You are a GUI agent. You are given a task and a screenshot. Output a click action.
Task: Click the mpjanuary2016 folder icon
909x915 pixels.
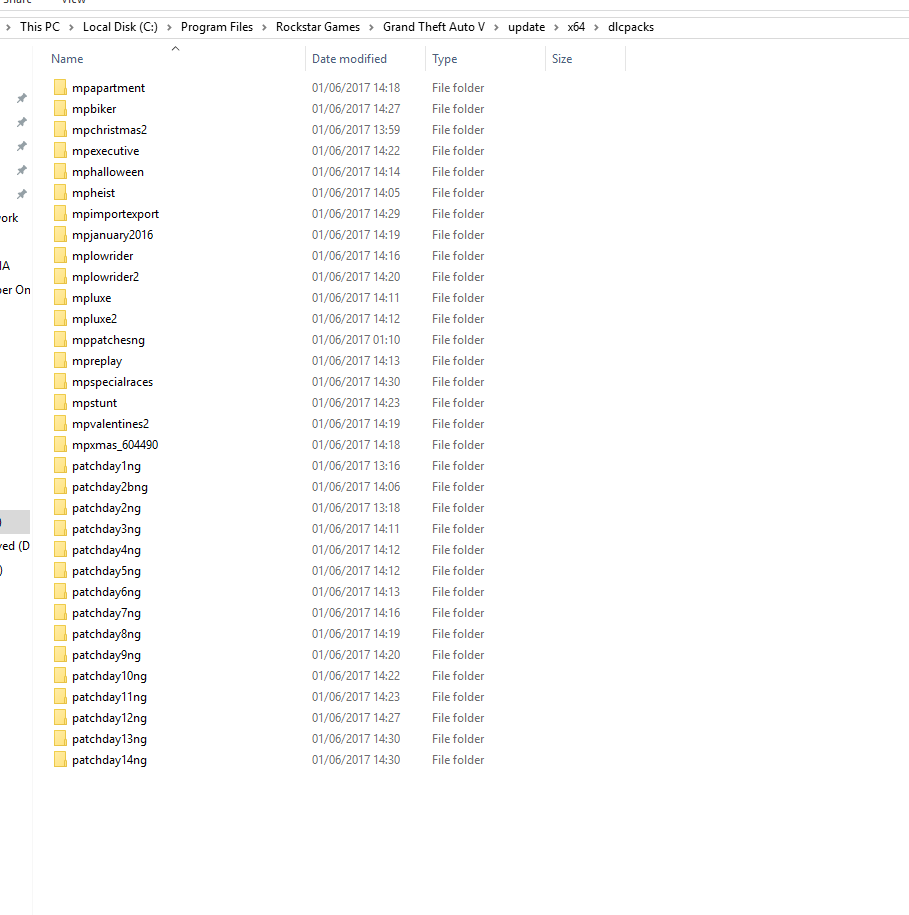click(60, 235)
